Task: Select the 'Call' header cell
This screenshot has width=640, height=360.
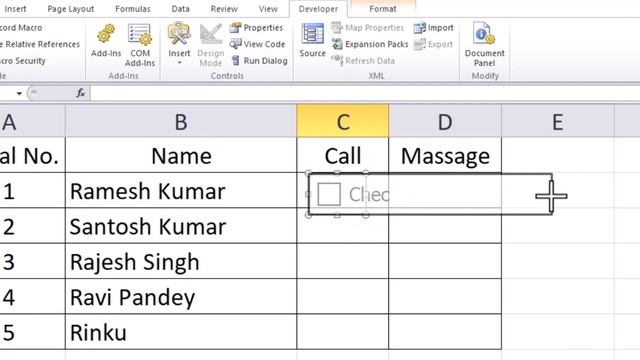Action: tap(343, 155)
